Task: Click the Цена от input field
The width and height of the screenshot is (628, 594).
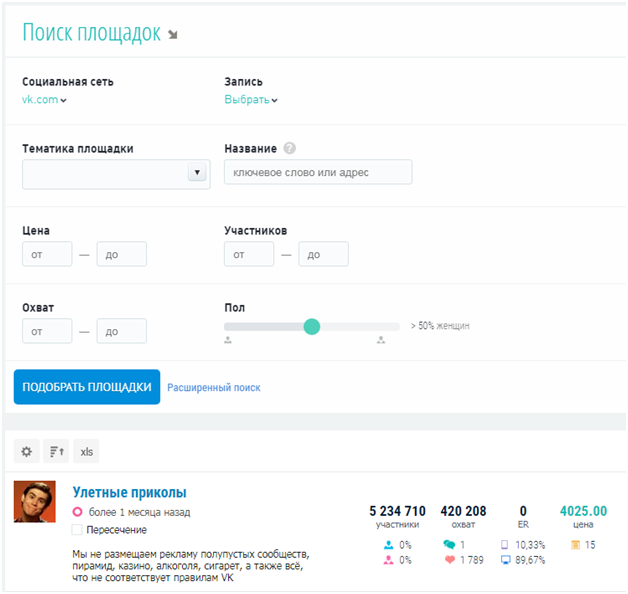Action: coord(47,254)
